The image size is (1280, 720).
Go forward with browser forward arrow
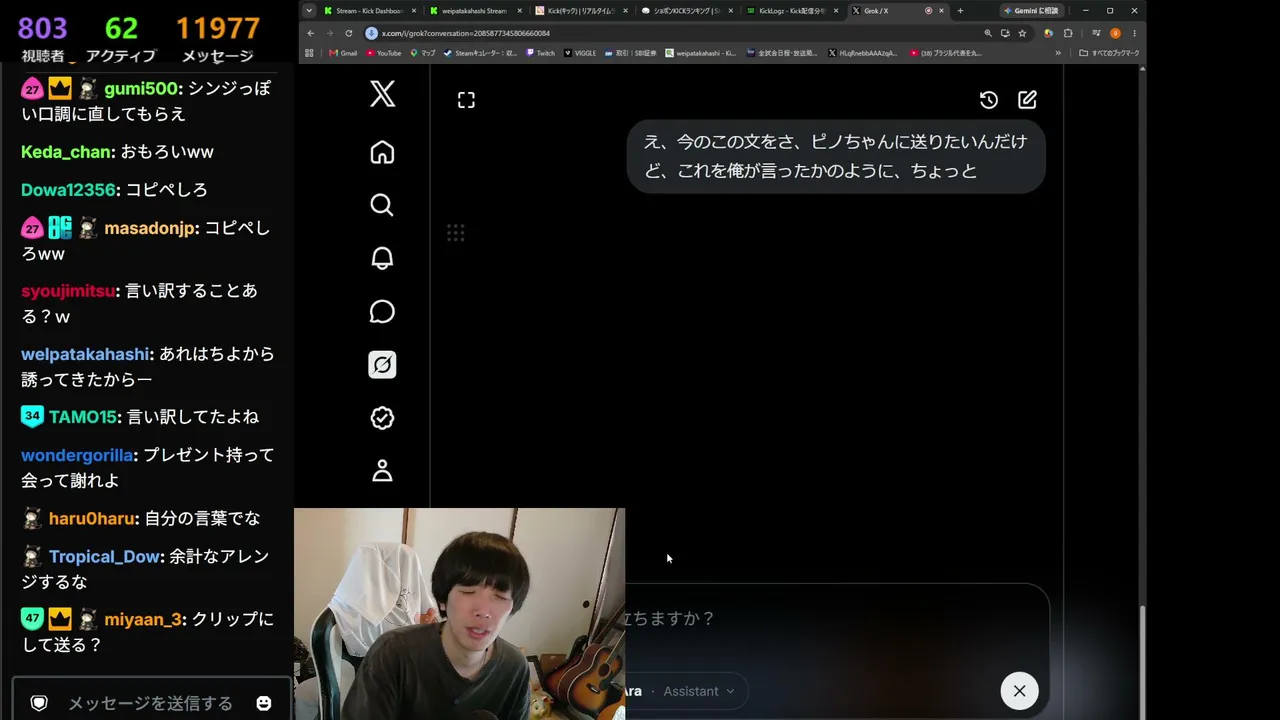click(329, 33)
